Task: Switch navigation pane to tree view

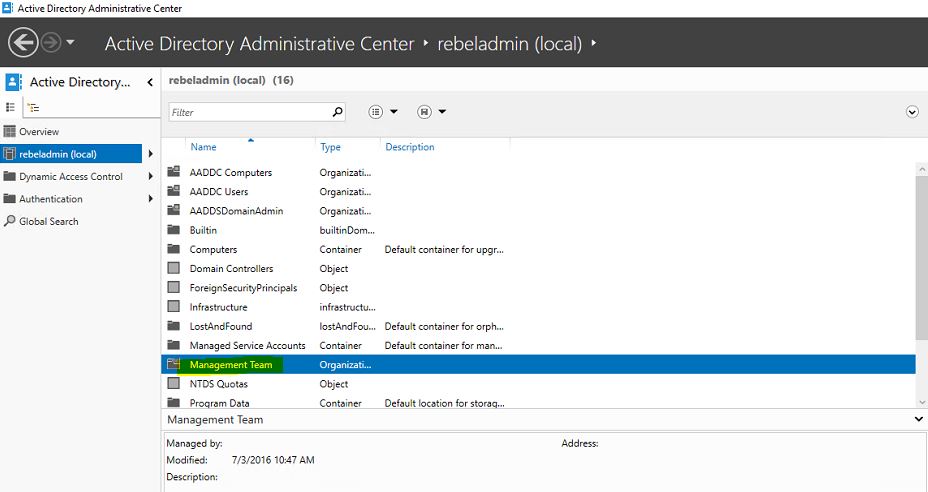Action: pos(34,107)
